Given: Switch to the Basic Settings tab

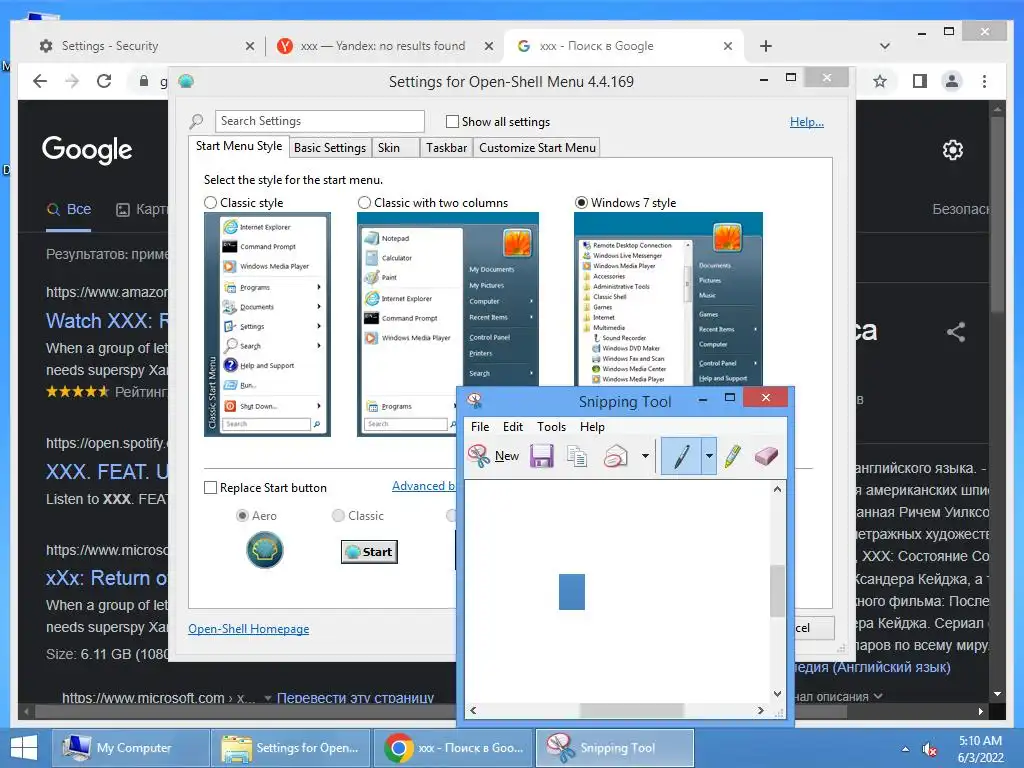Looking at the screenshot, I should 330,148.
